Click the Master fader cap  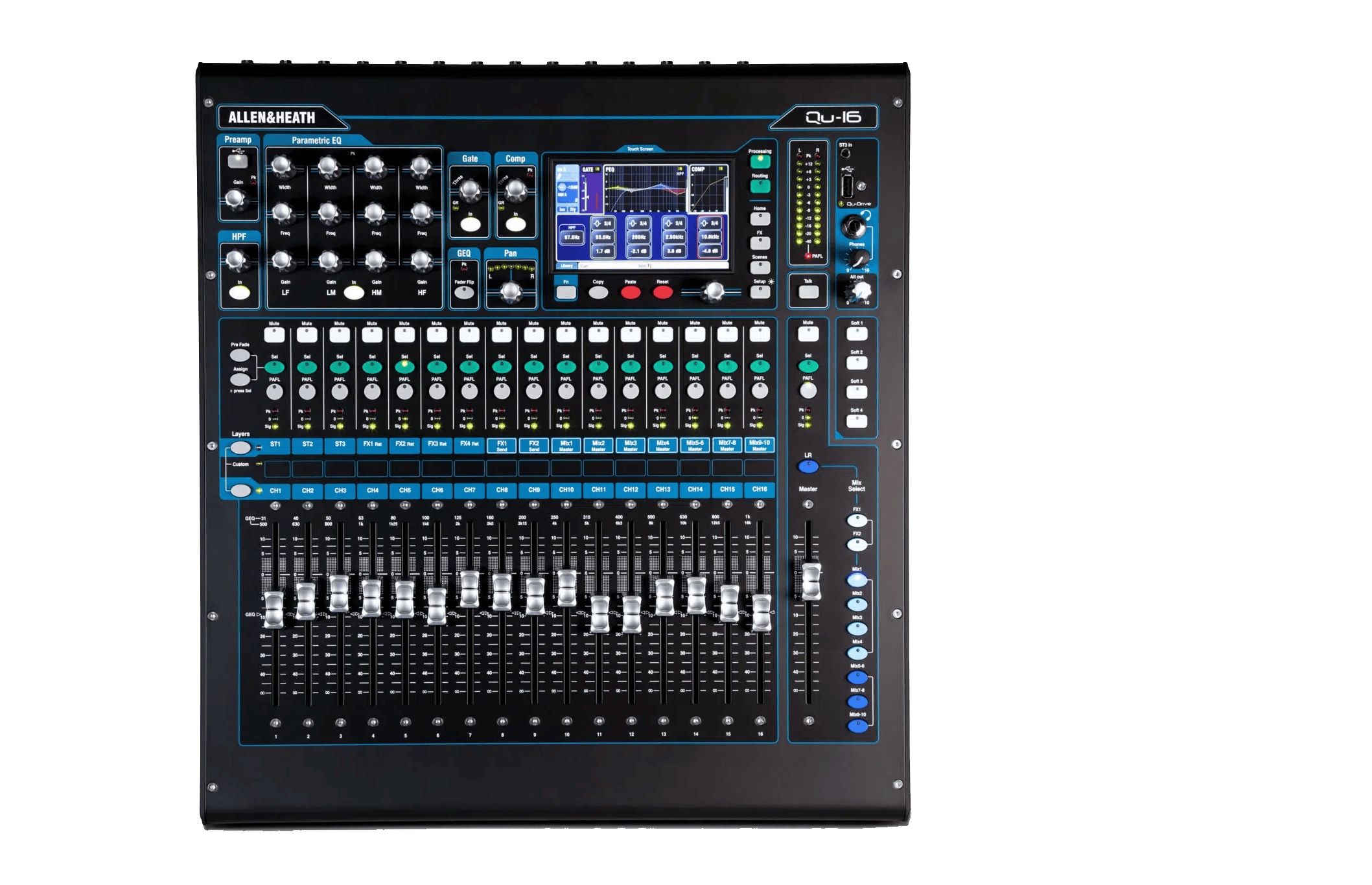coord(811,582)
